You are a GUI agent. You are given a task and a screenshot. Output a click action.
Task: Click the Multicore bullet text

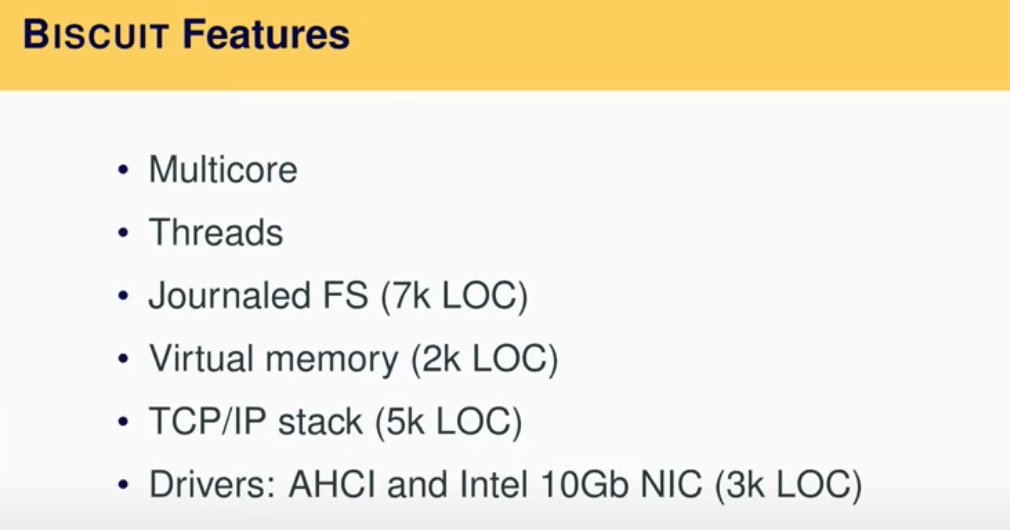tap(223, 170)
